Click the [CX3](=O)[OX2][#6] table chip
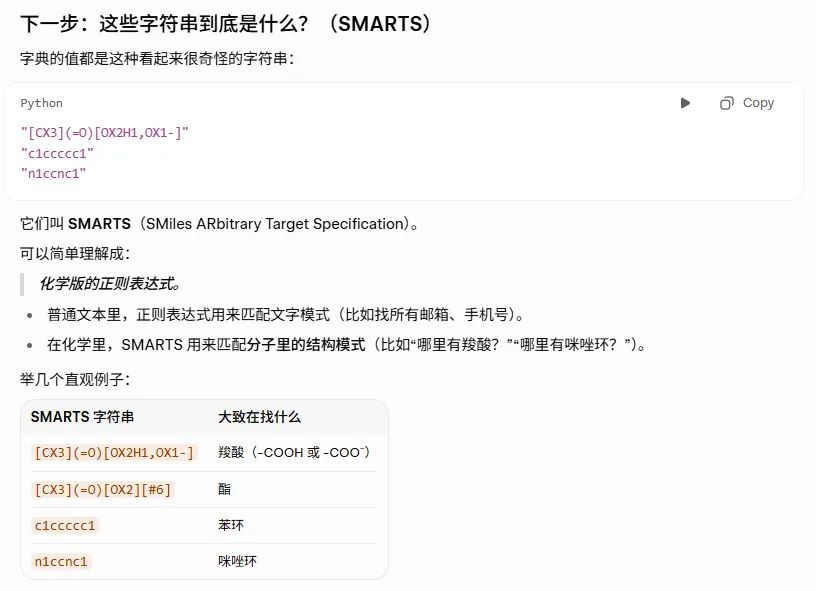 pos(103,490)
